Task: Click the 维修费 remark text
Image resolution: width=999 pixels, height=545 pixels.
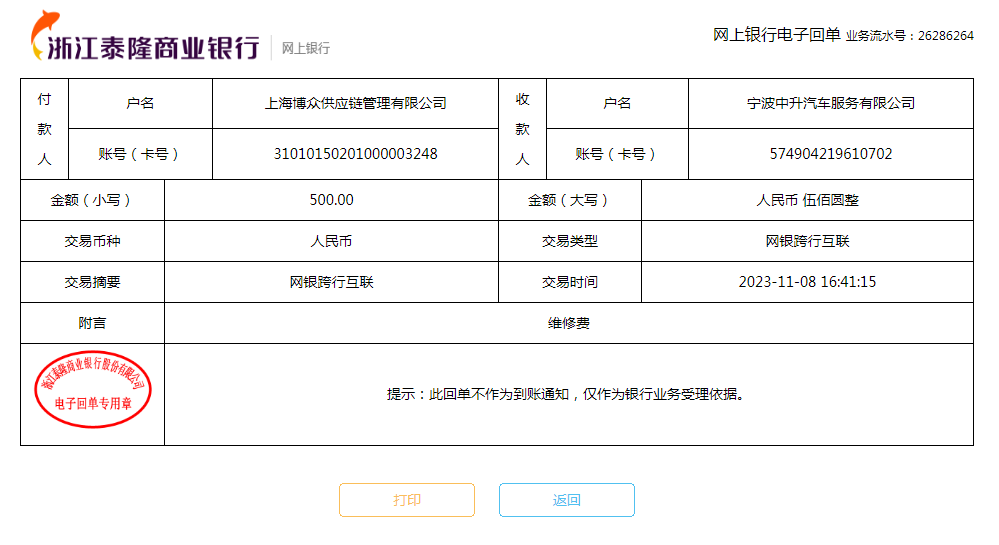Action: tap(568, 323)
